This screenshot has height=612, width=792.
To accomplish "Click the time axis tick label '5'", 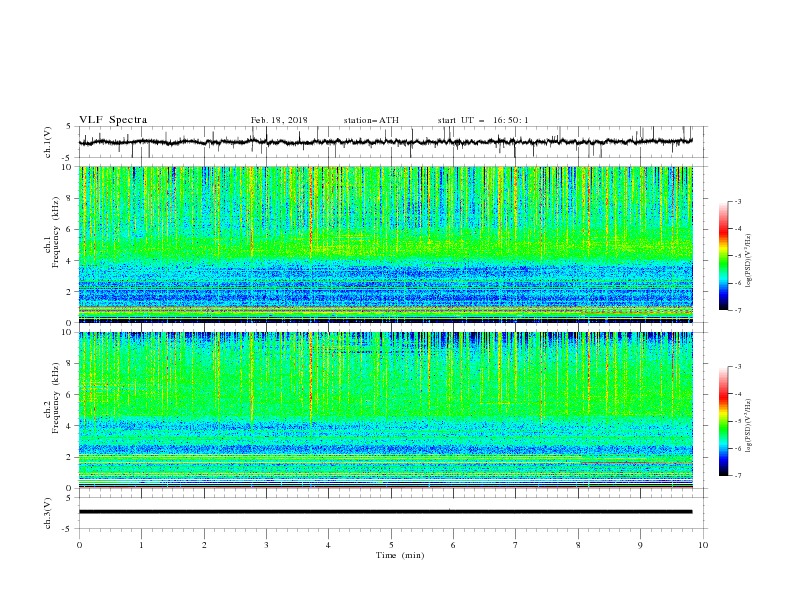I will (391, 545).
